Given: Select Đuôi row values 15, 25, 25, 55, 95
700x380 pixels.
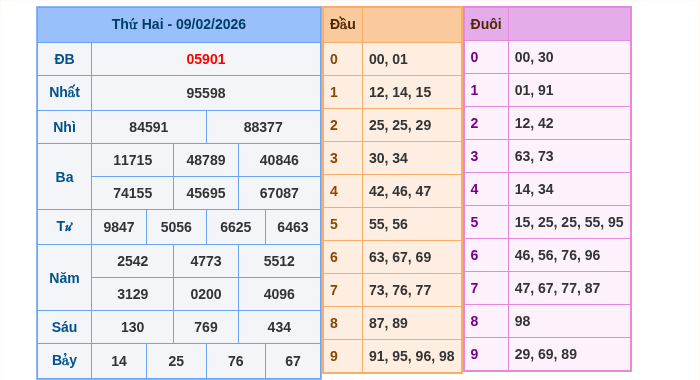Looking at the screenshot, I should tap(569, 222).
